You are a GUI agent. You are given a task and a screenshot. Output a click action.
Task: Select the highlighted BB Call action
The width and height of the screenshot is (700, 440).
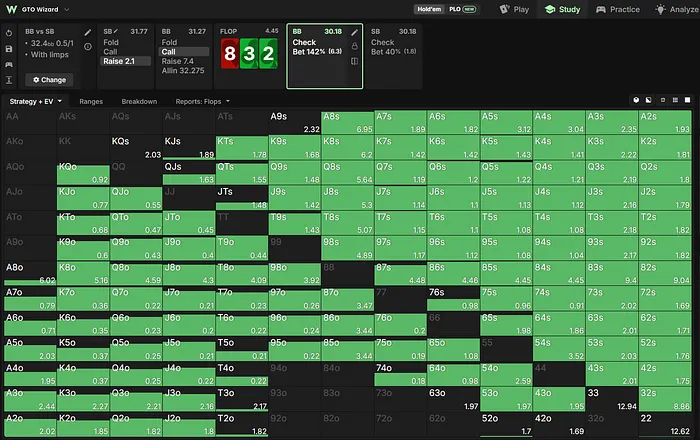tap(184, 52)
